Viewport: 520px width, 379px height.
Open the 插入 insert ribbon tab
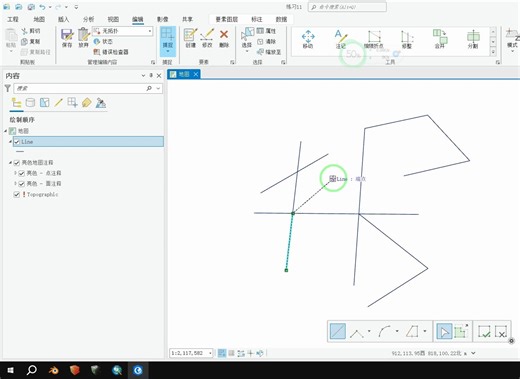pyautogui.click(x=64, y=19)
